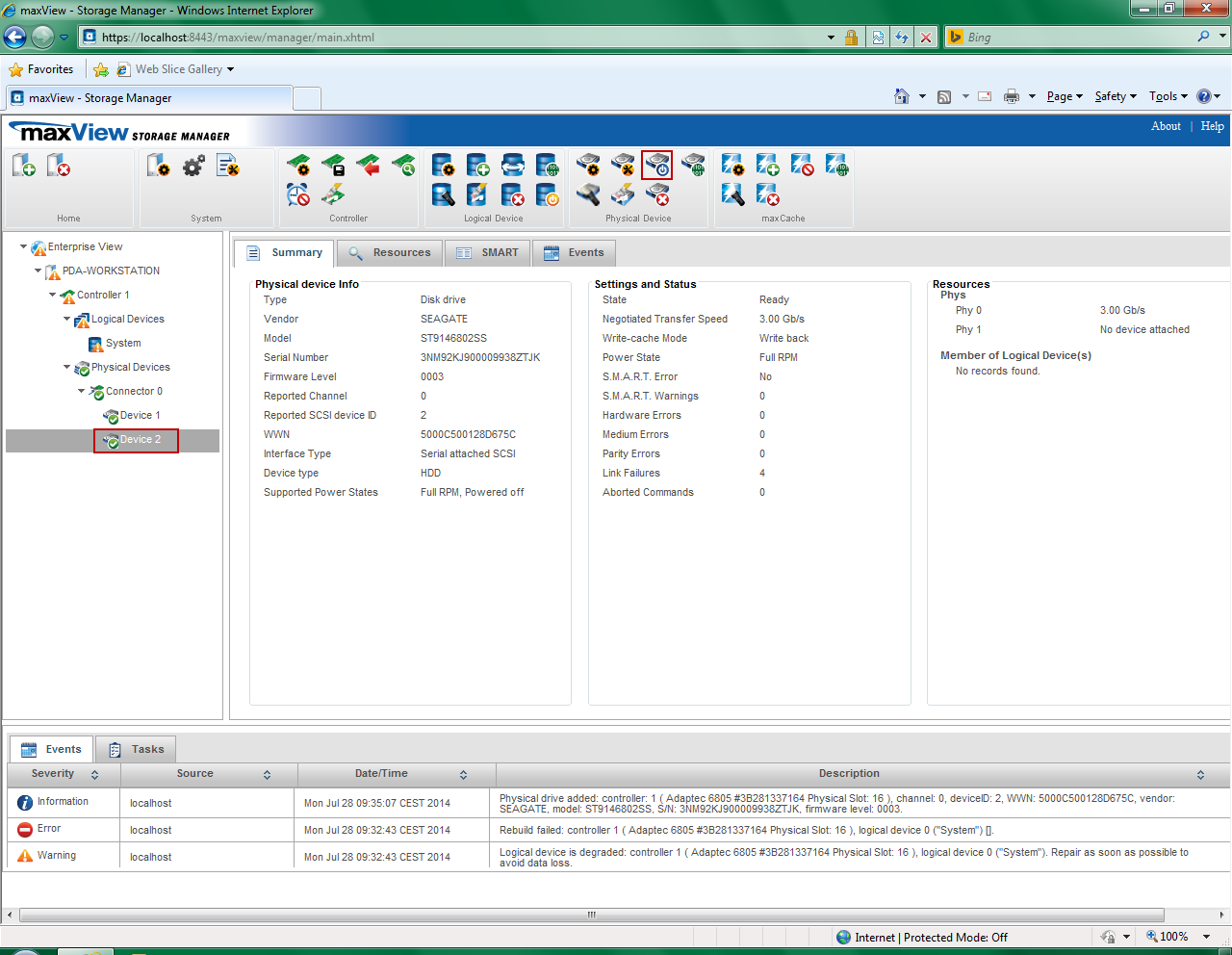Click the create logical device icon
This screenshot has width=1232, height=955.
[478, 166]
